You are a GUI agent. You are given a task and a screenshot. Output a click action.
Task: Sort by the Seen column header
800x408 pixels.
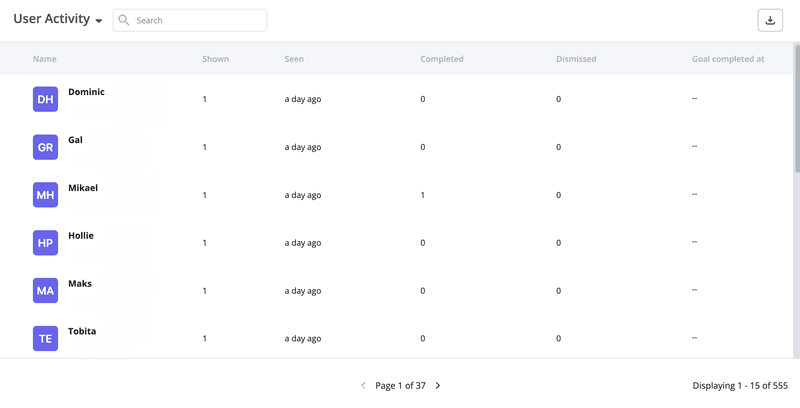click(294, 59)
